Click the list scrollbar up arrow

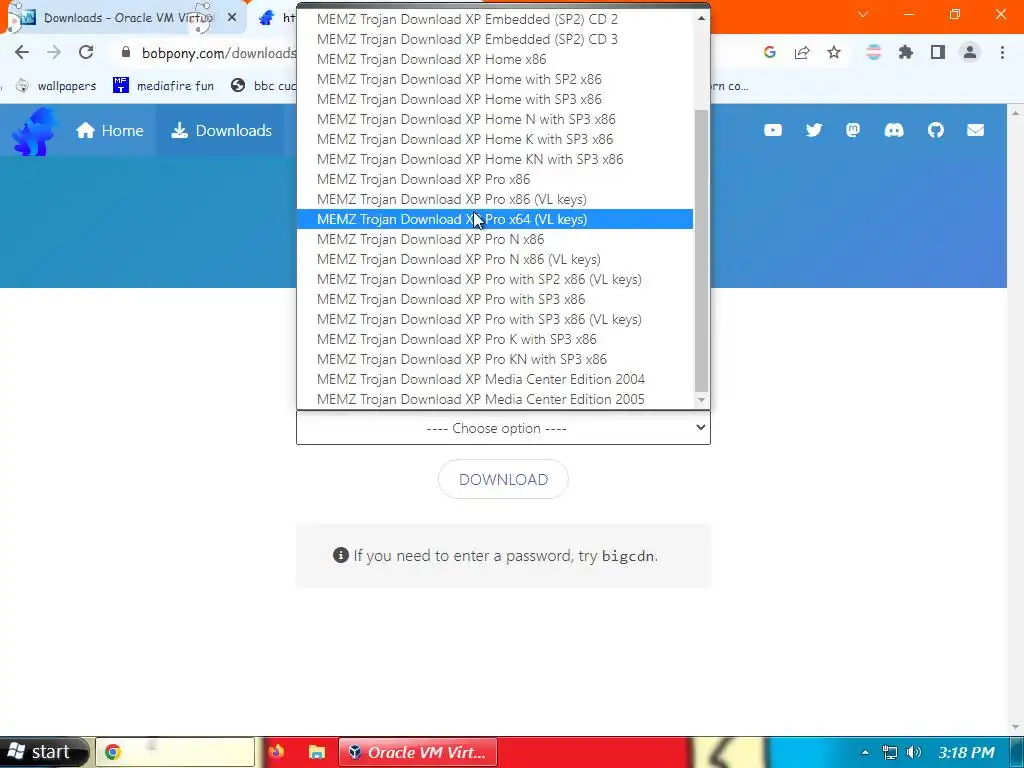point(701,18)
